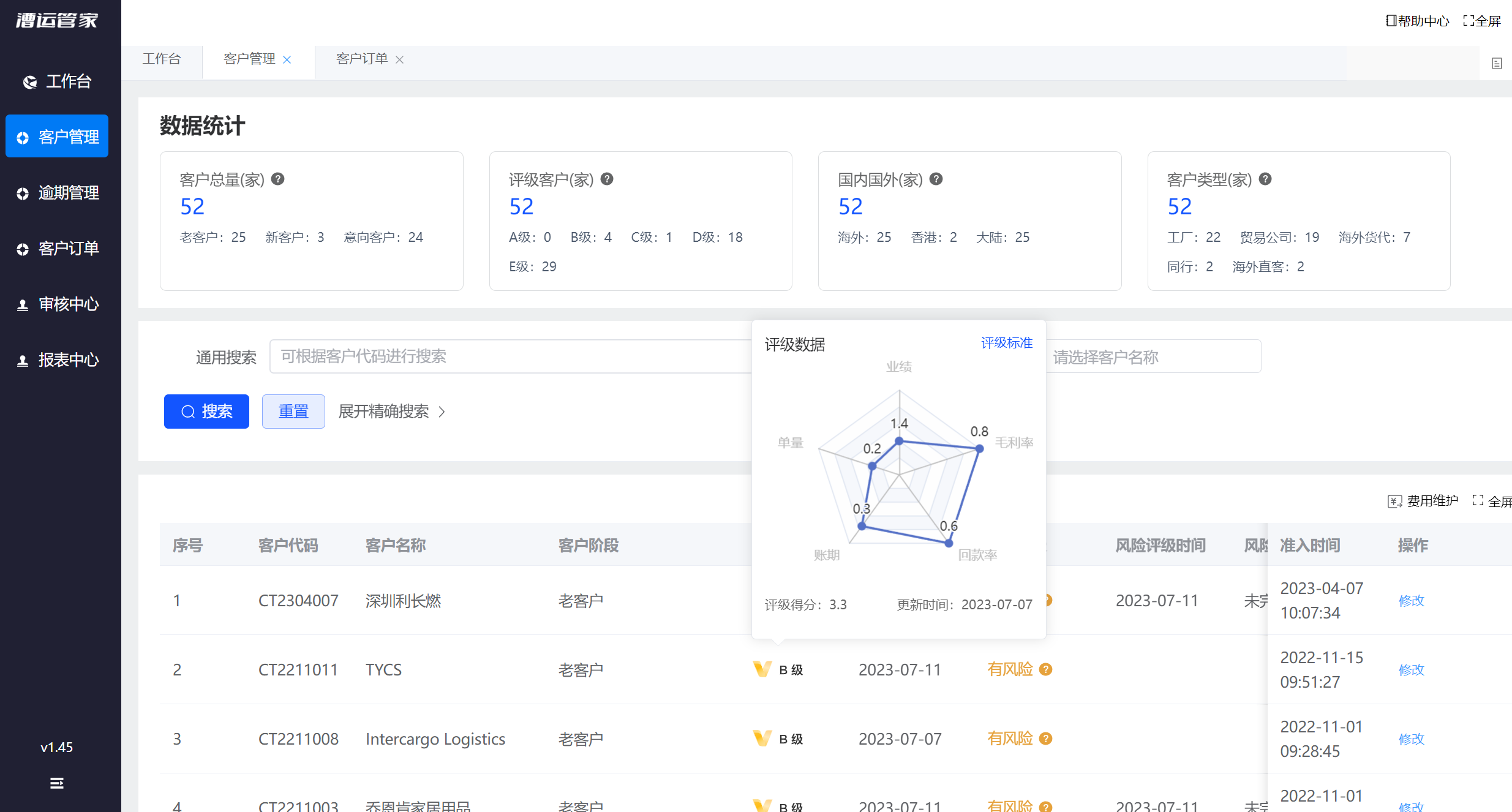
Task: Click the 风险评级时间 column header
Action: [1160, 545]
